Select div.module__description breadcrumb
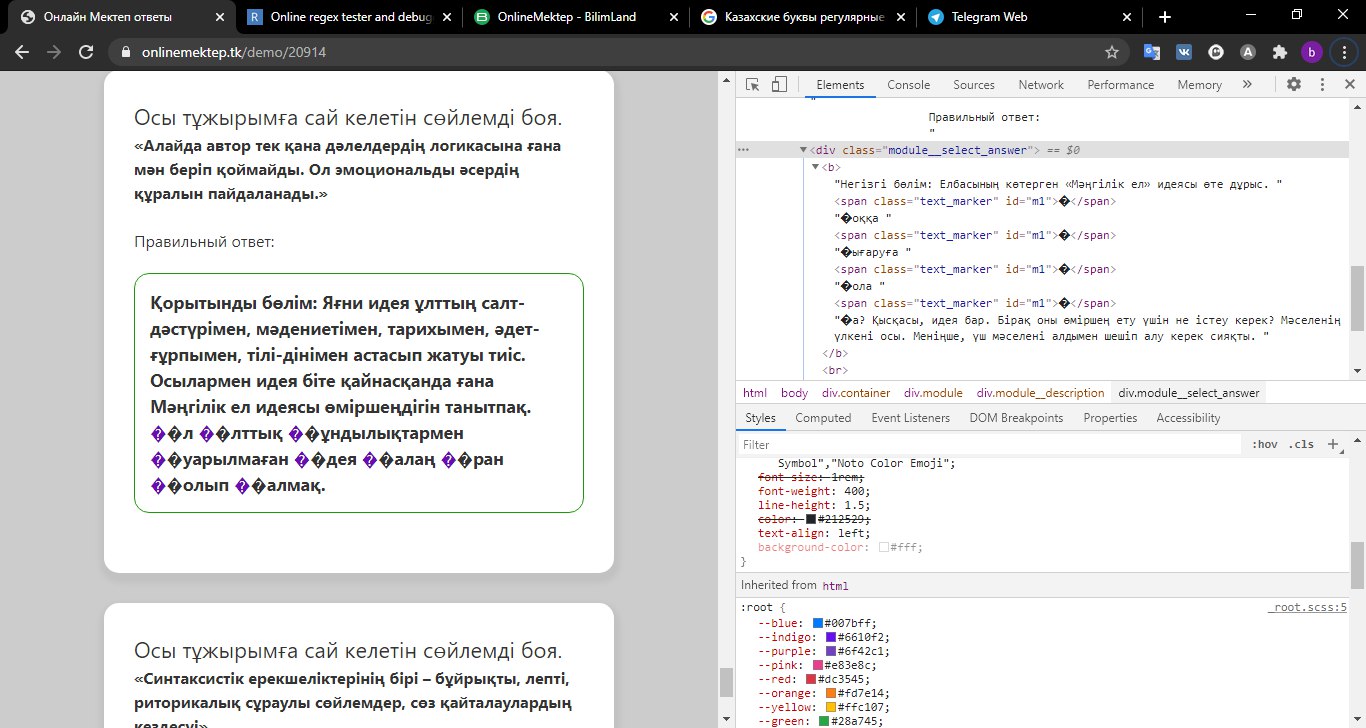The height and width of the screenshot is (728, 1366). point(1040,393)
